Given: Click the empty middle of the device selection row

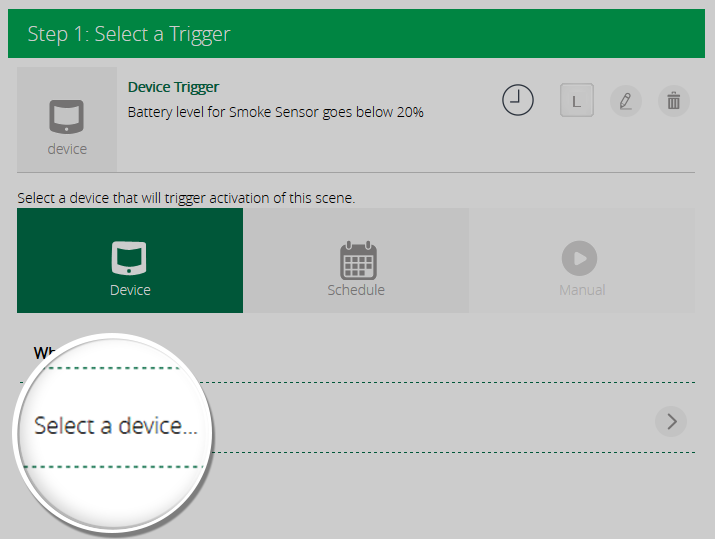Looking at the screenshot, I should click(x=430, y=422).
